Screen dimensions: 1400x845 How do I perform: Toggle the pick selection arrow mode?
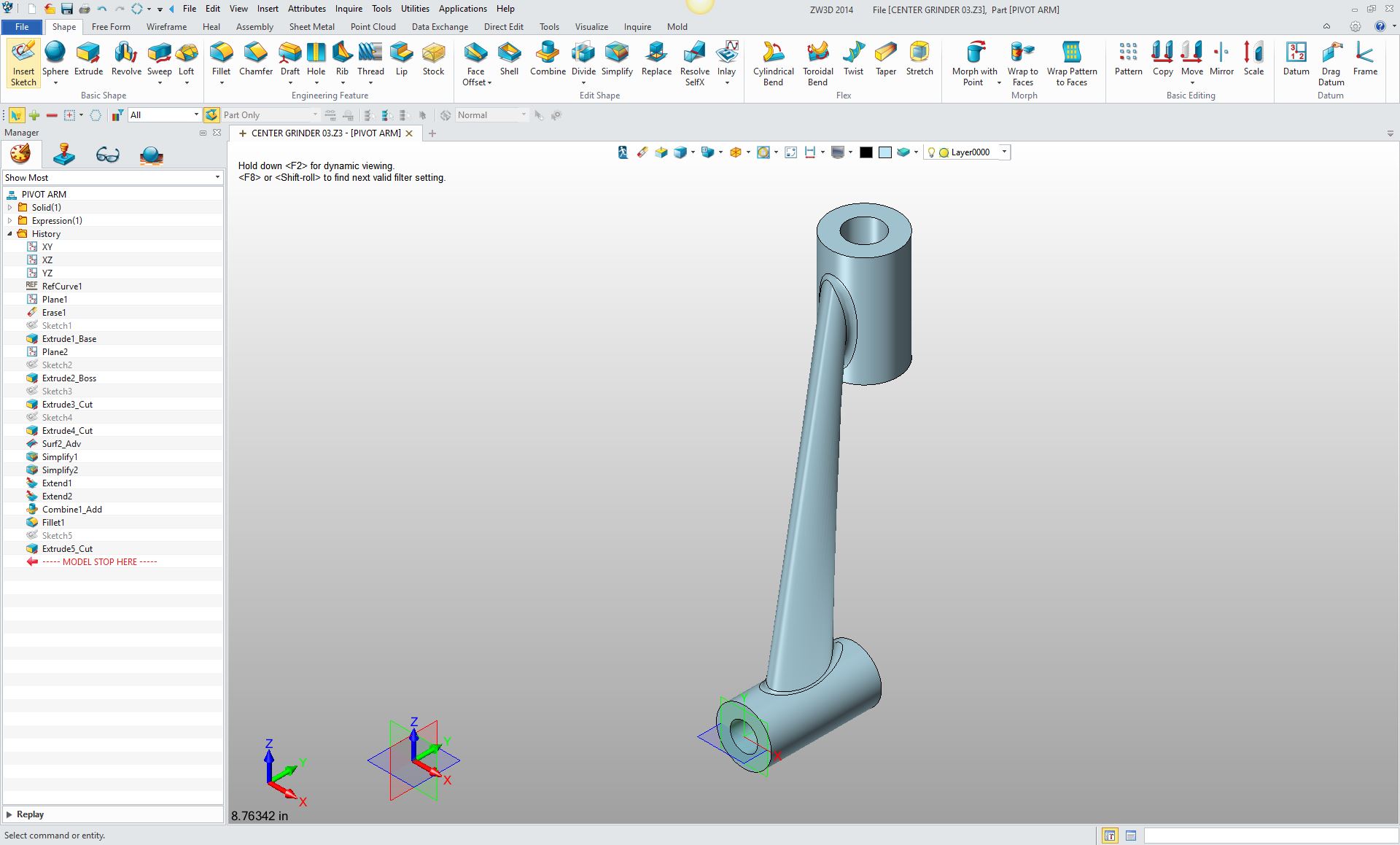click(15, 115)
